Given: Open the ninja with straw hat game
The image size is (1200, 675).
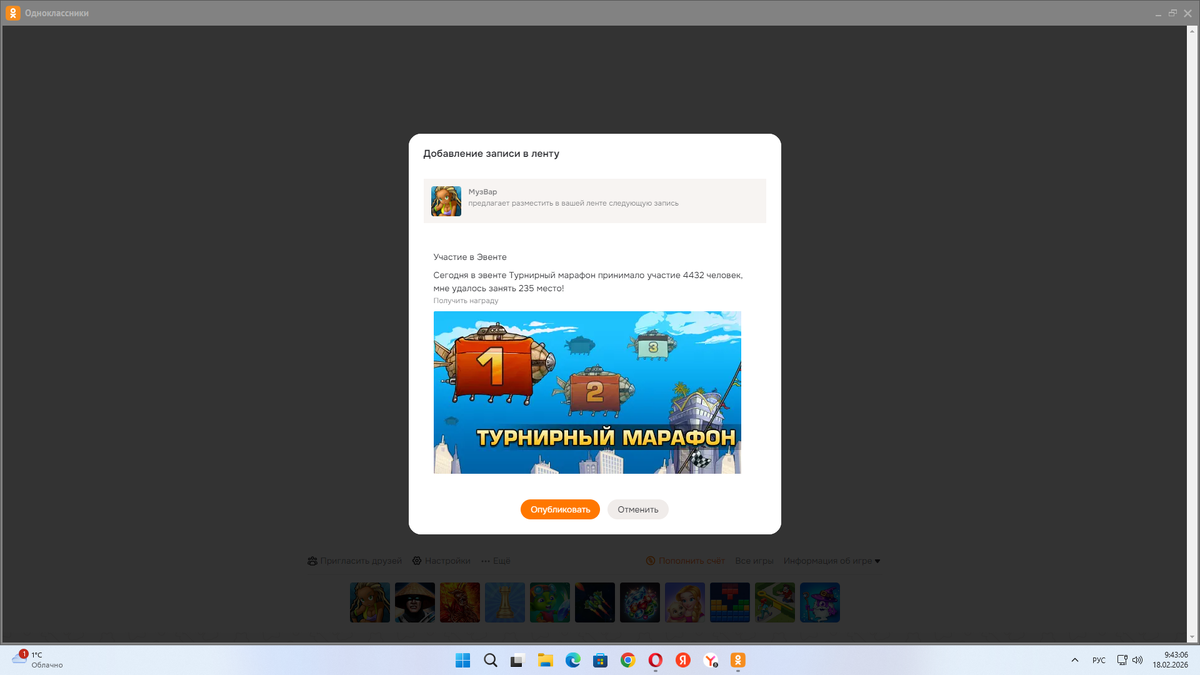Looking at the screenshot, I should 415,603.
